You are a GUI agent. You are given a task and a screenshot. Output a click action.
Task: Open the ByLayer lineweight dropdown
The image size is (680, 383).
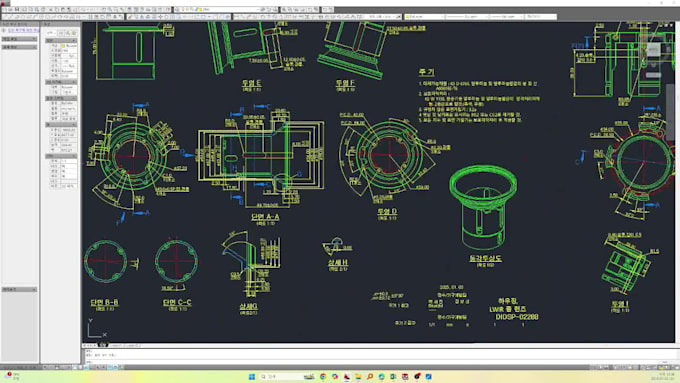507,16
